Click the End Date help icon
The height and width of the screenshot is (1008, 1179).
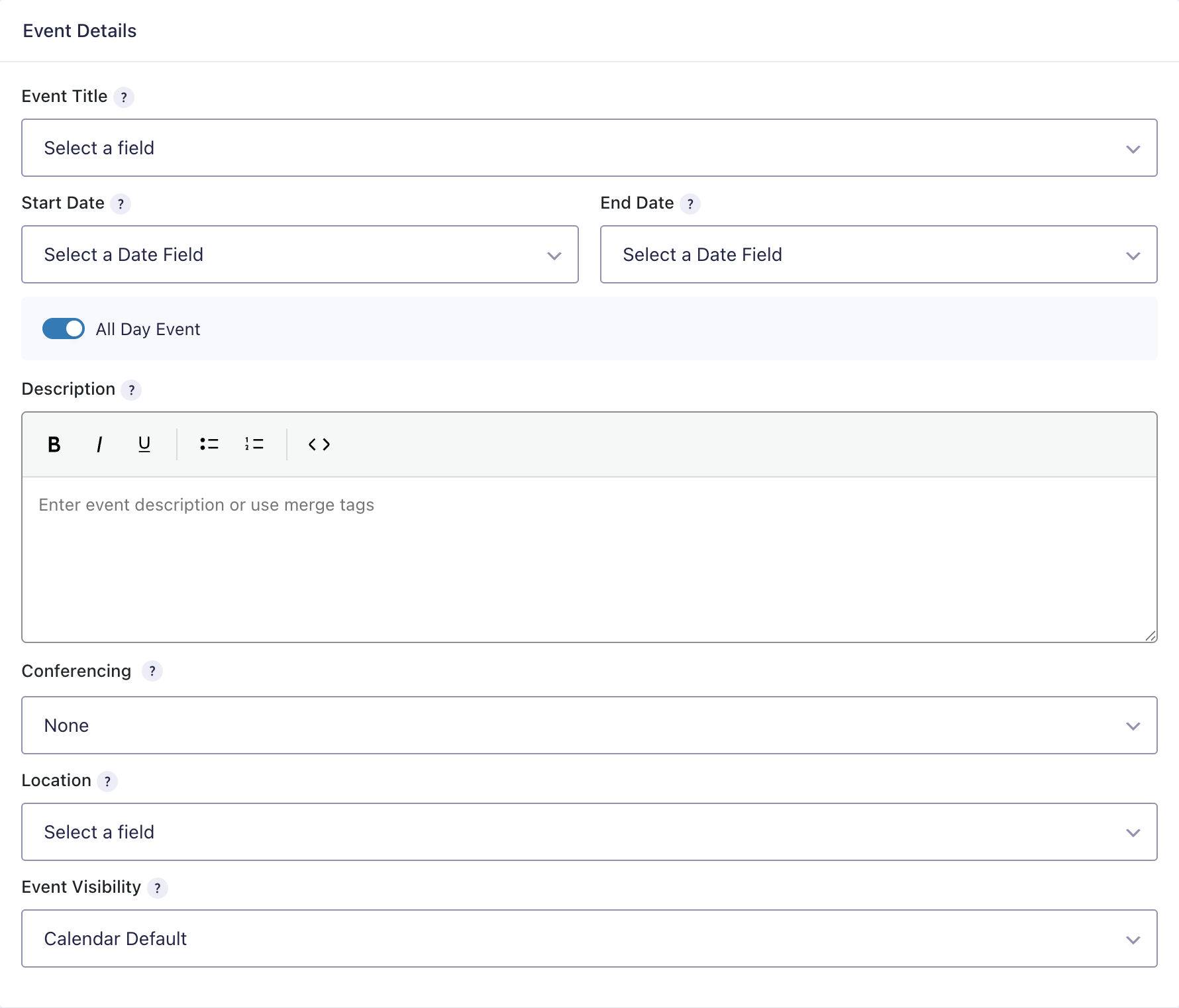tap(690, 204)
